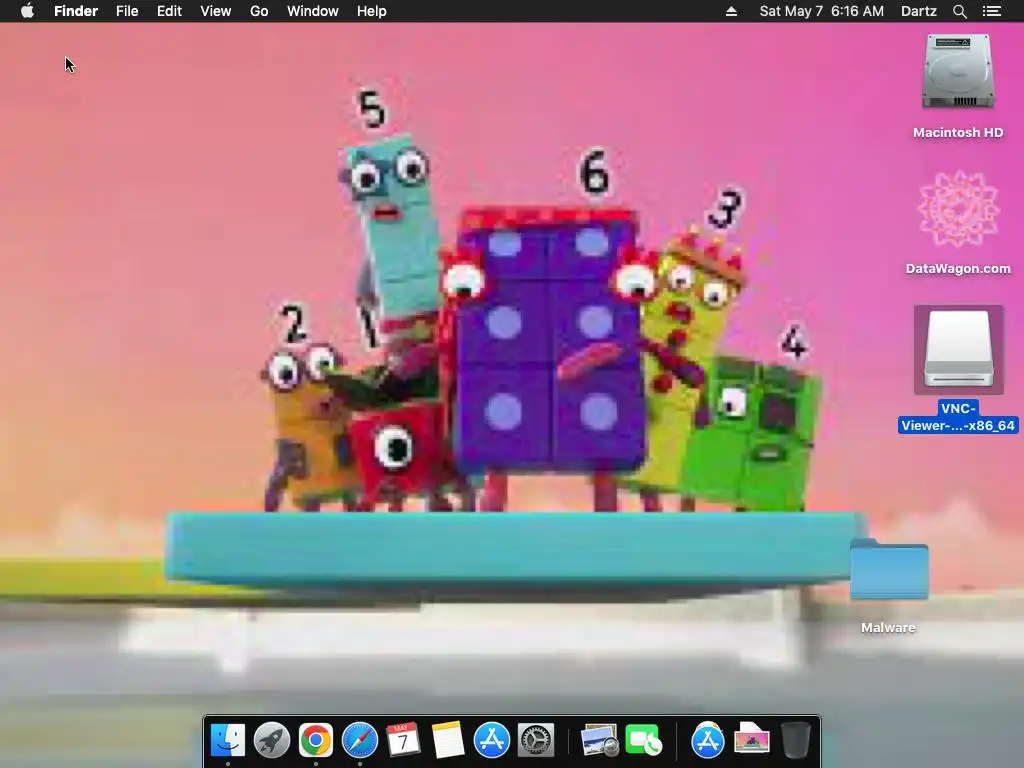This screenshot has height=768, width=1024.
Task: Open the image file stack in Dock
Action: (752, 740)
